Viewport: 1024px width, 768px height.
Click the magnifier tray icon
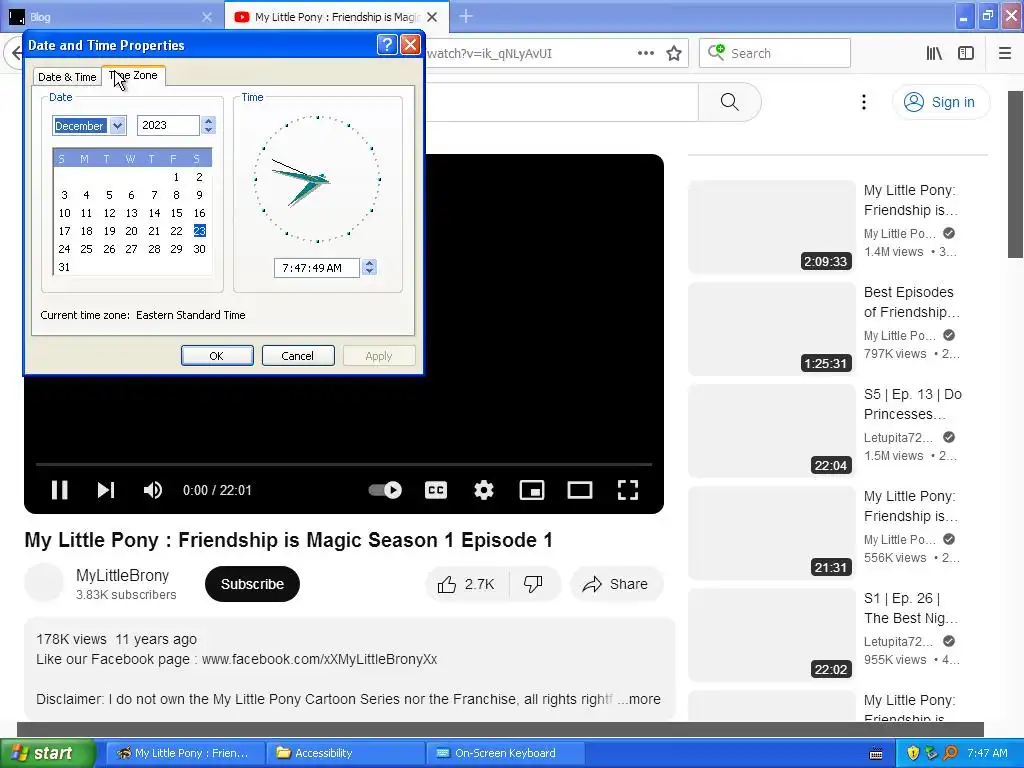click(950, 753)
